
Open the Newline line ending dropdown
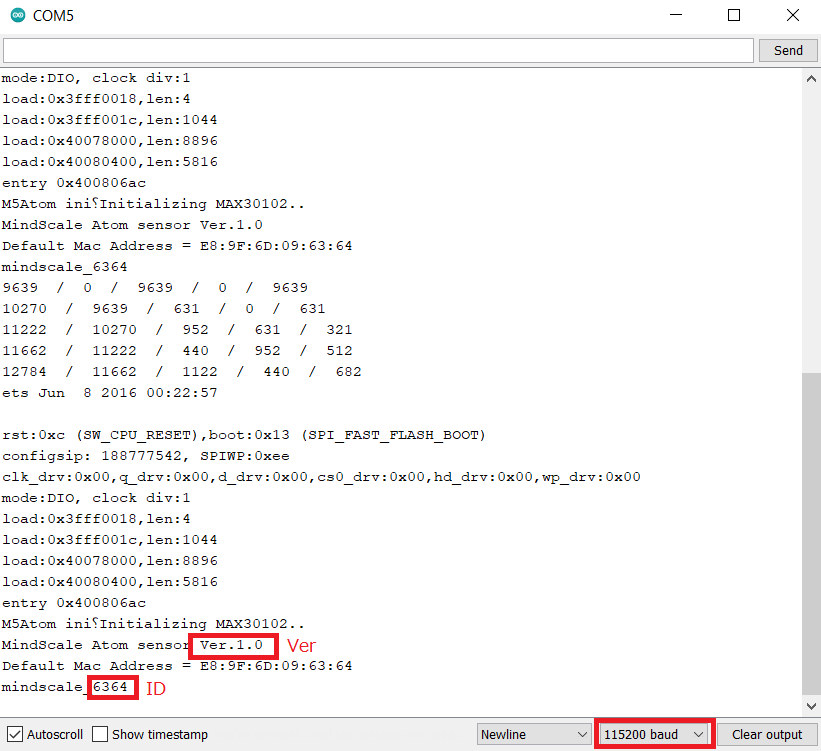pos(534,734)
